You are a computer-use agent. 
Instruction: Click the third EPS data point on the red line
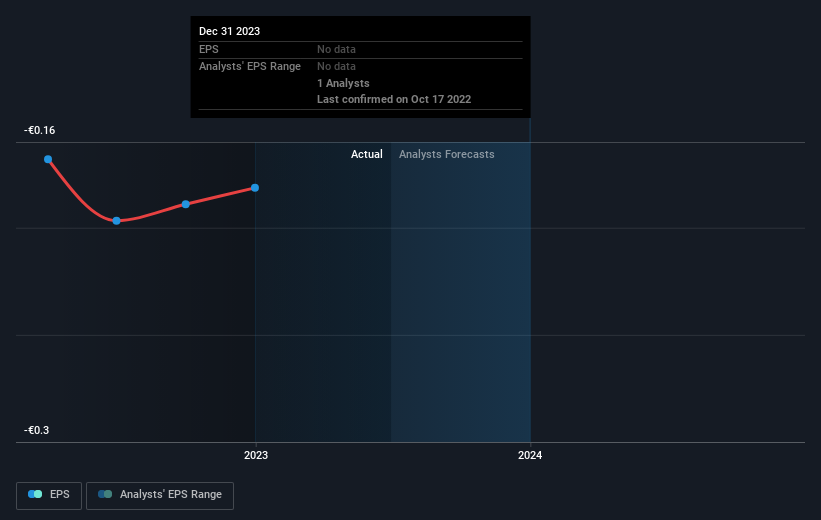coord(185,204)
